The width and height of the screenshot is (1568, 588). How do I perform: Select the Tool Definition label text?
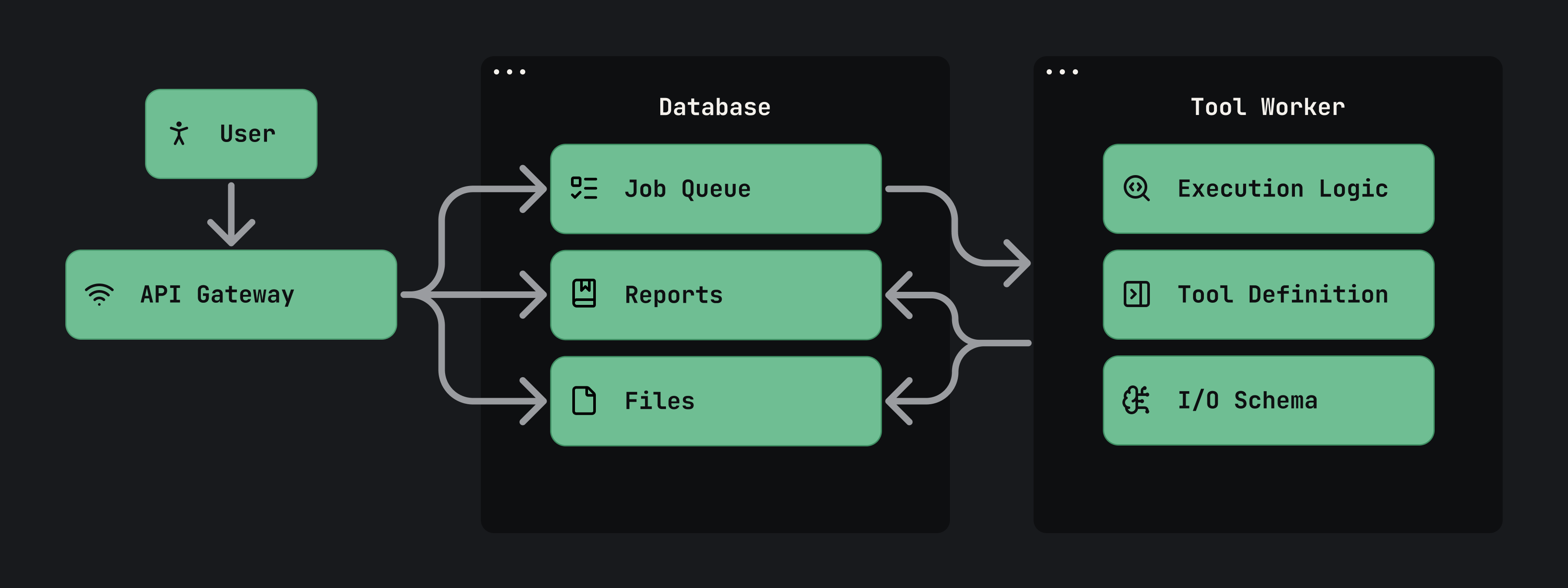point(1283,294)
